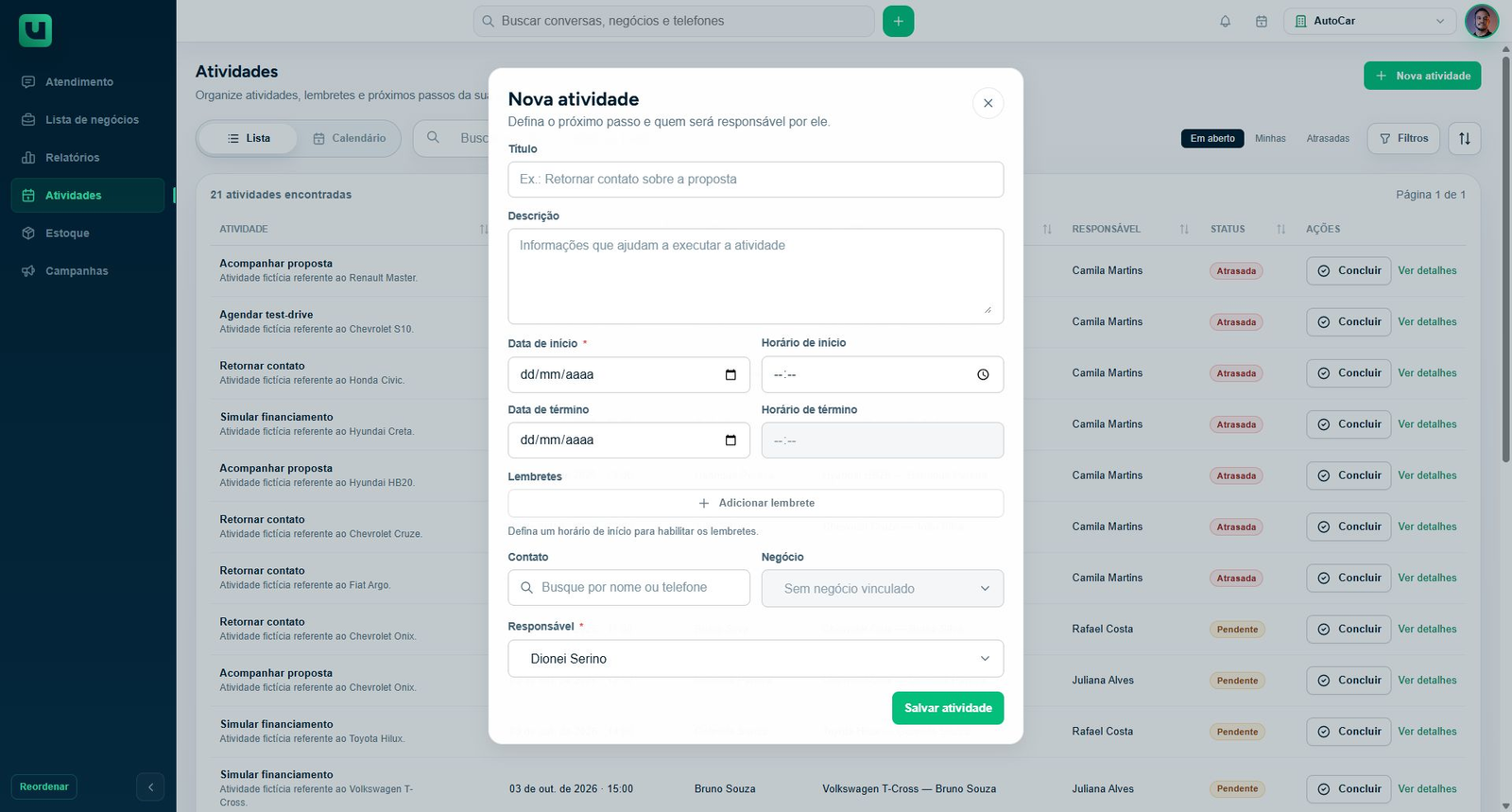Open the Negócio dropdown

[x=883, y=588]
